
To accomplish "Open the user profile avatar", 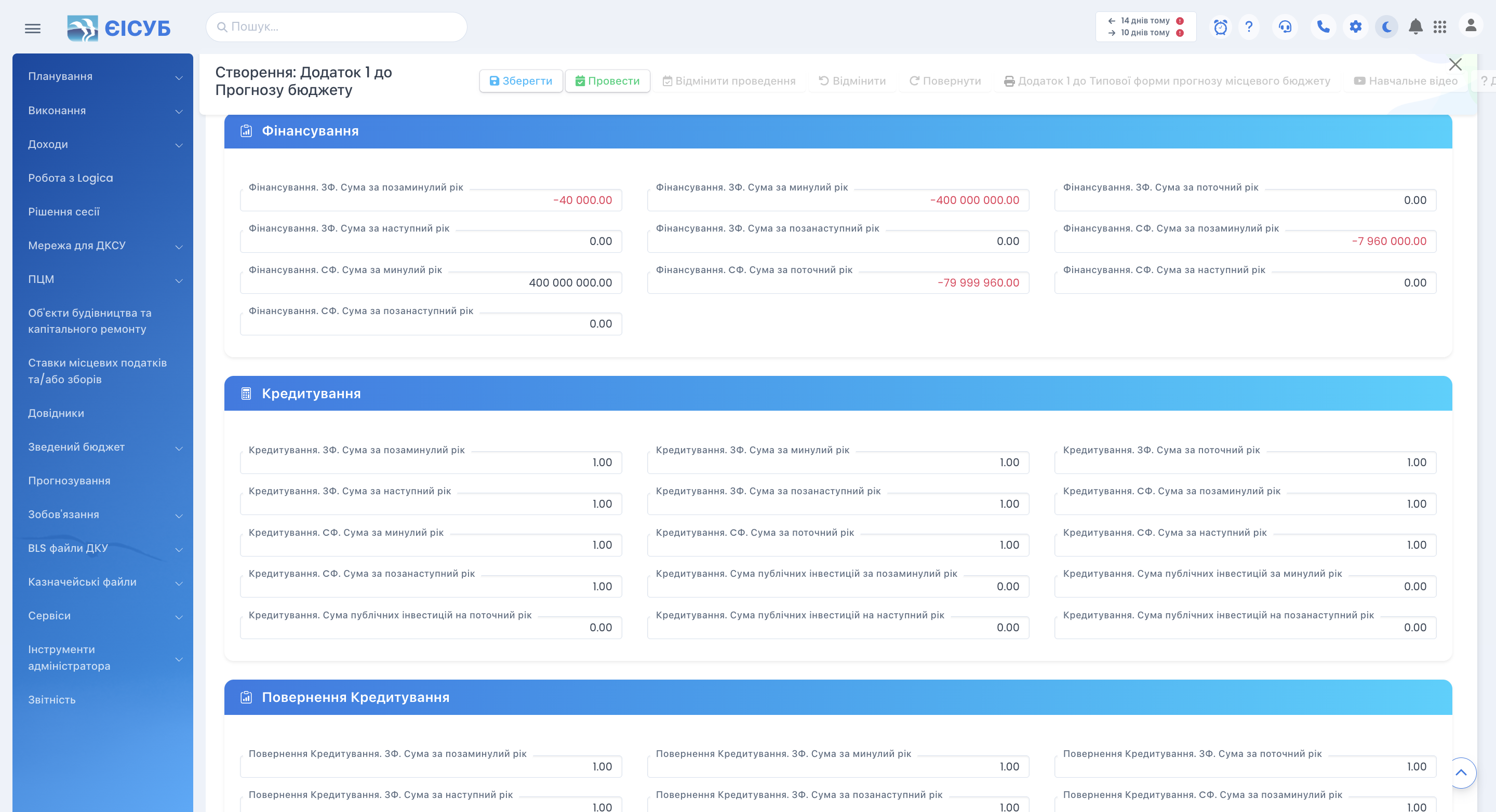I will click(x=1471, y=25).
